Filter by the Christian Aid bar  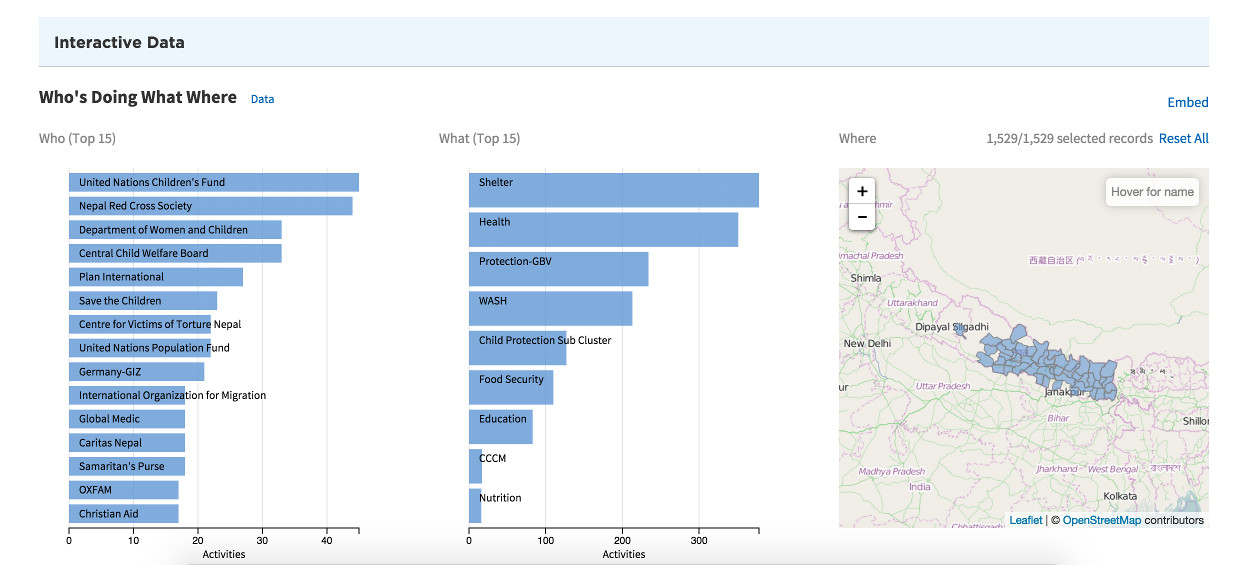pyautogui.click(x=124, y=514)
